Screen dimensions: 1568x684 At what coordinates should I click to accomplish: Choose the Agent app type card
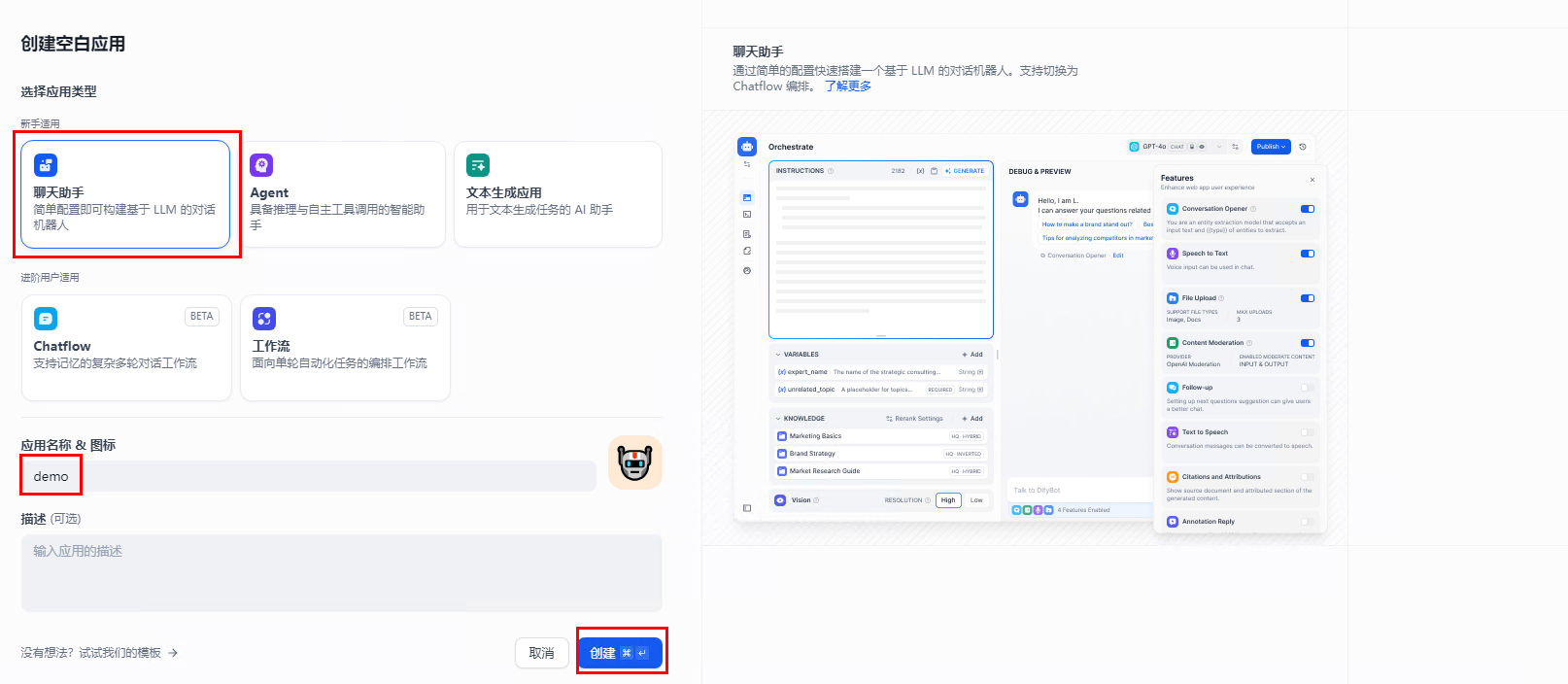pyautogui.click(x=342, y=194)
